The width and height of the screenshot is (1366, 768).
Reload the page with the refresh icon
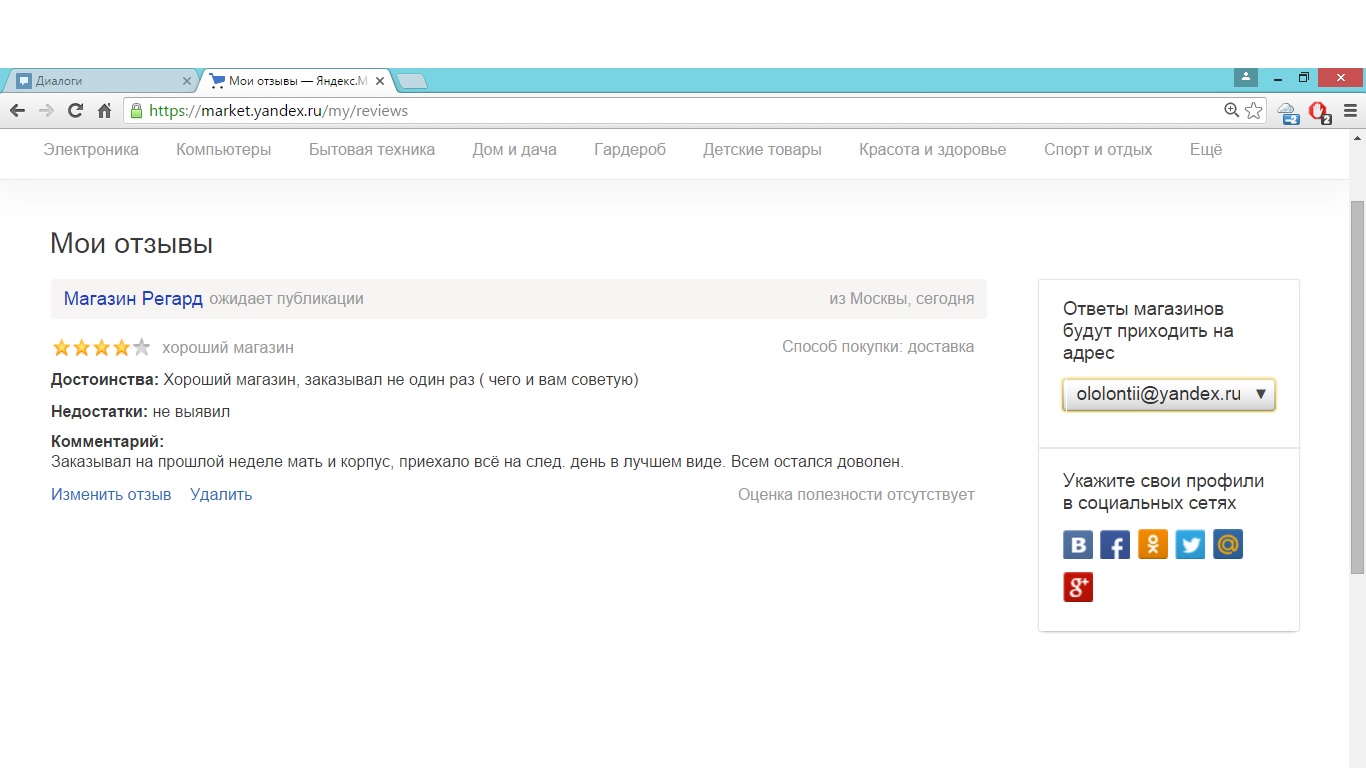75,111
